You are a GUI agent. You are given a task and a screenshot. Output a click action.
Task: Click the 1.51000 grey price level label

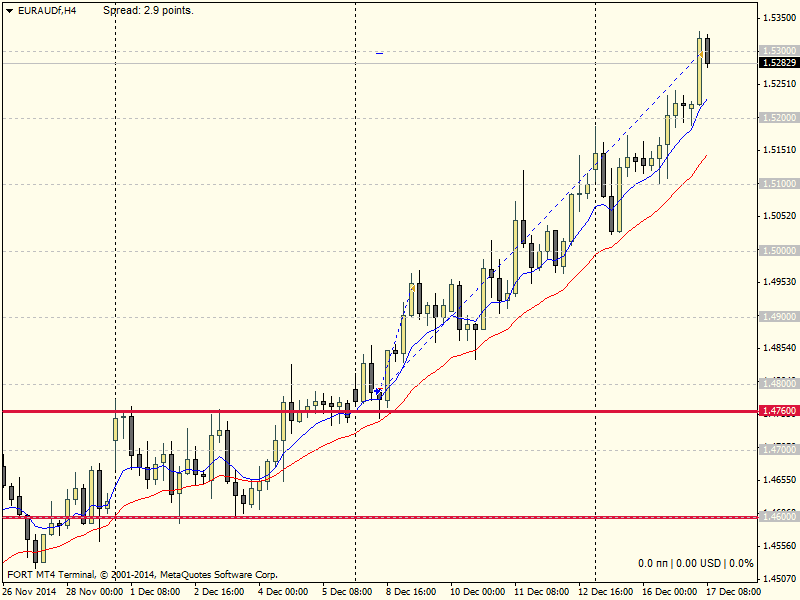point(779,184)
